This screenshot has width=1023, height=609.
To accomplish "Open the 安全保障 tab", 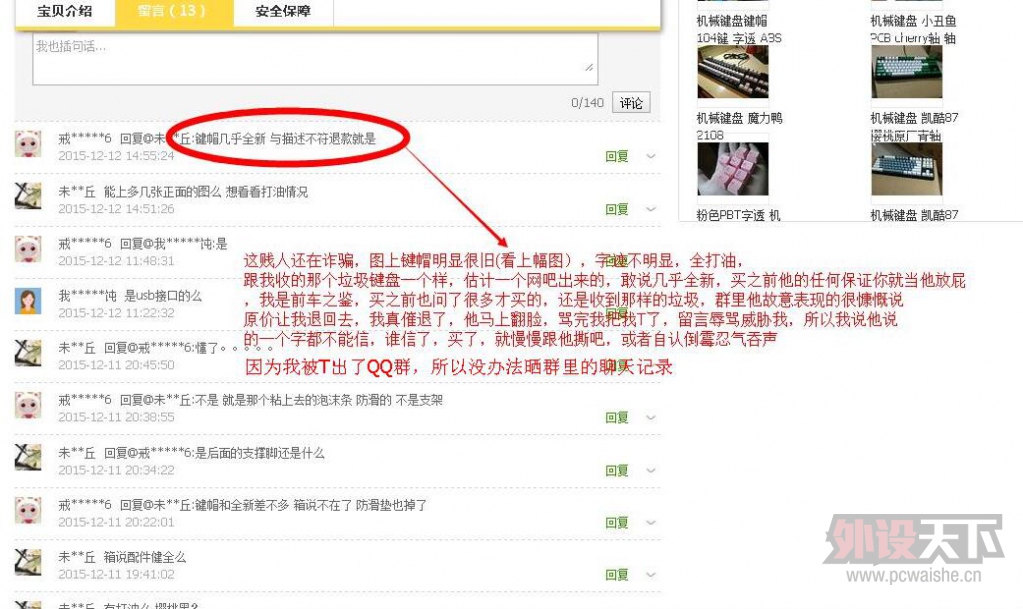I will point(283,12).
